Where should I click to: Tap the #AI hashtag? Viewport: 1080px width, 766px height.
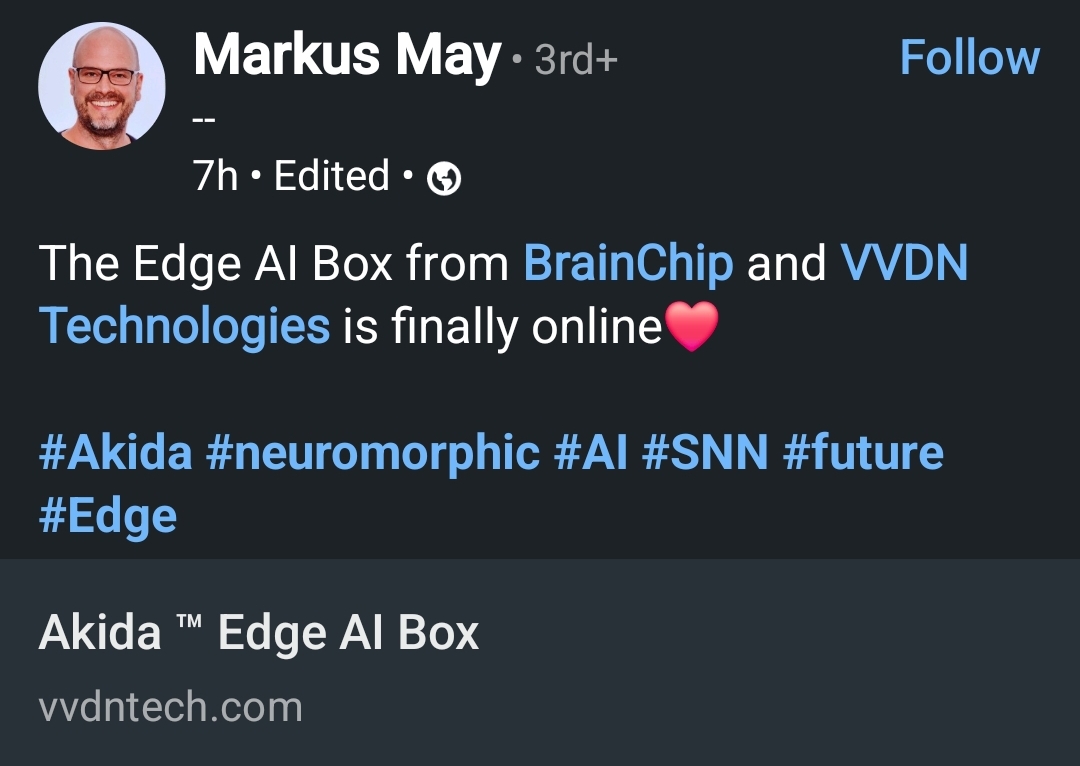[590, 452]
